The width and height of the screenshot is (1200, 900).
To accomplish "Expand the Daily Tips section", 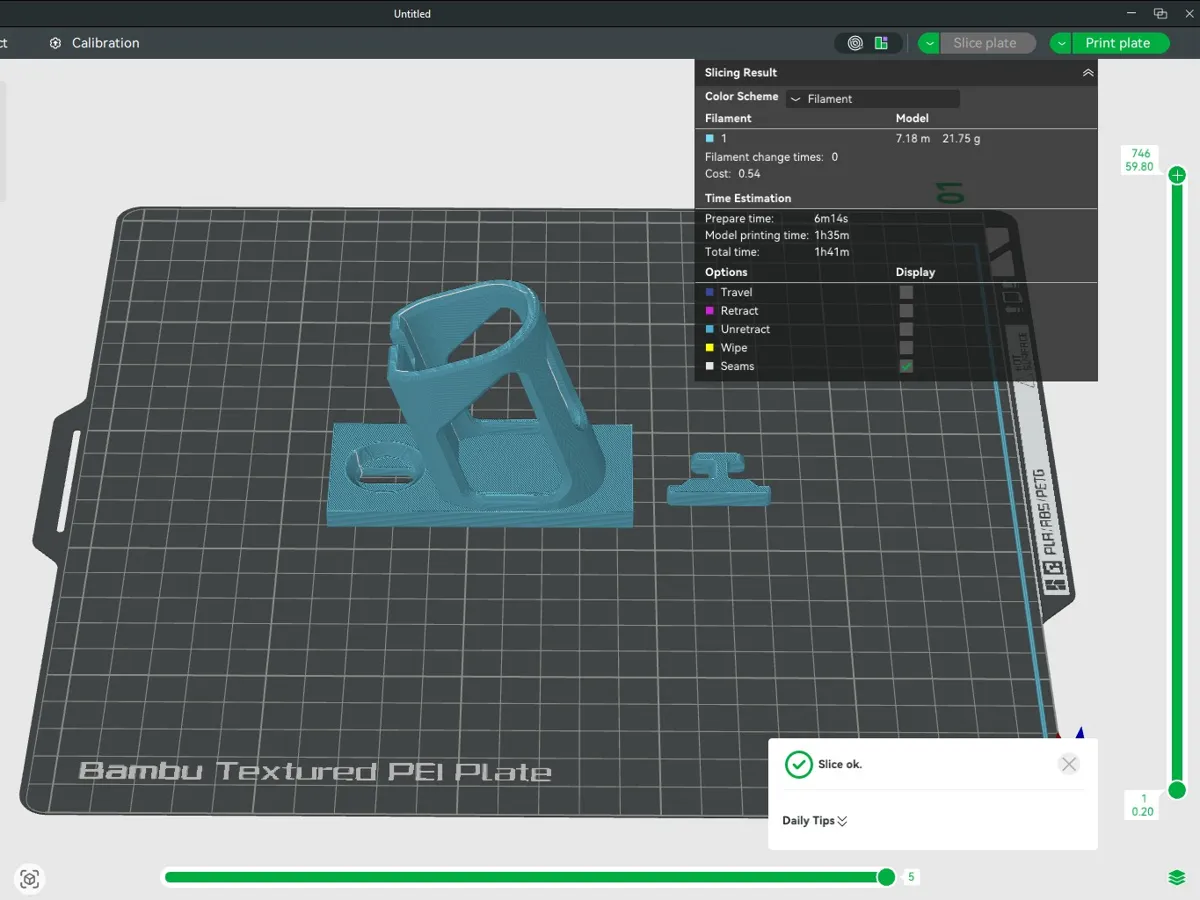I will [815, 821].
